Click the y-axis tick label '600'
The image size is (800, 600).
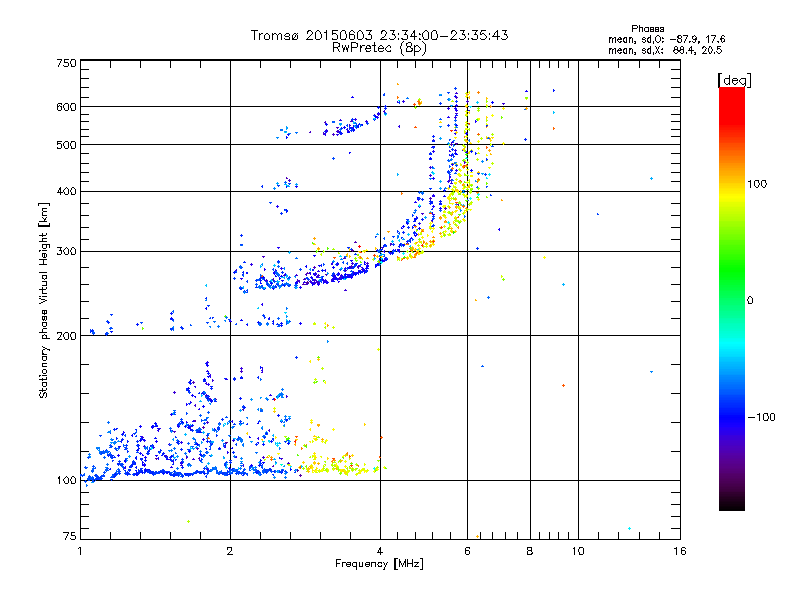tap(66, 107)
